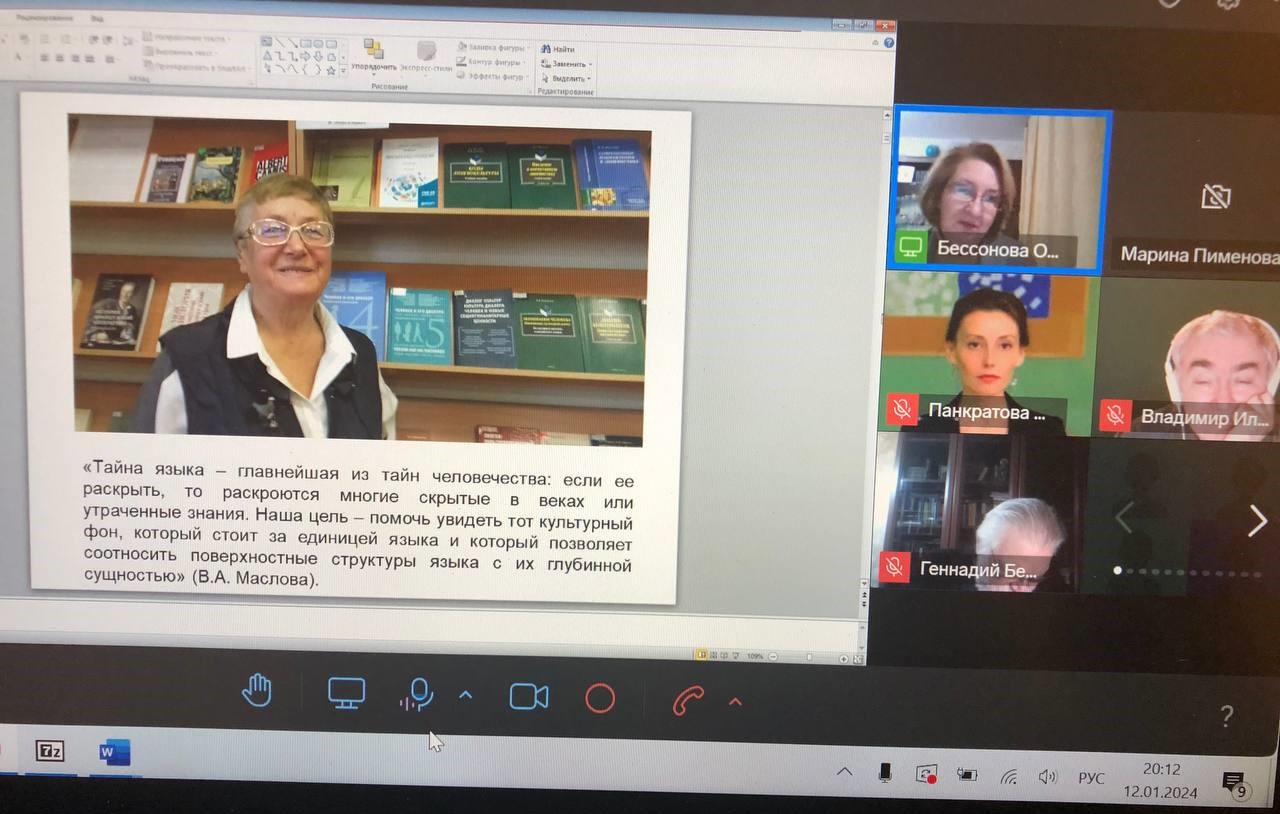The width and height of the screenshot is (1280, 814).
Task: Open the Вид ribbon tab
Action: coord(97,17)
